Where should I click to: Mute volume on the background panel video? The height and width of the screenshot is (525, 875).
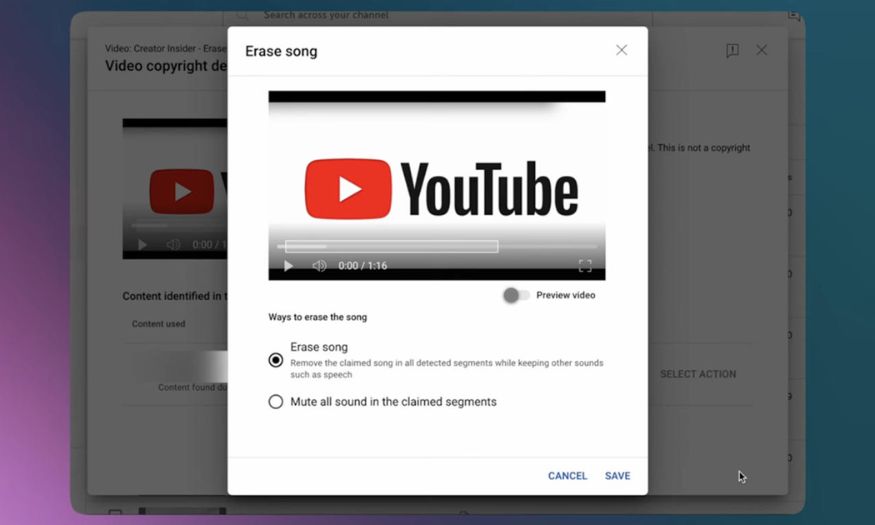click(173, 244)
